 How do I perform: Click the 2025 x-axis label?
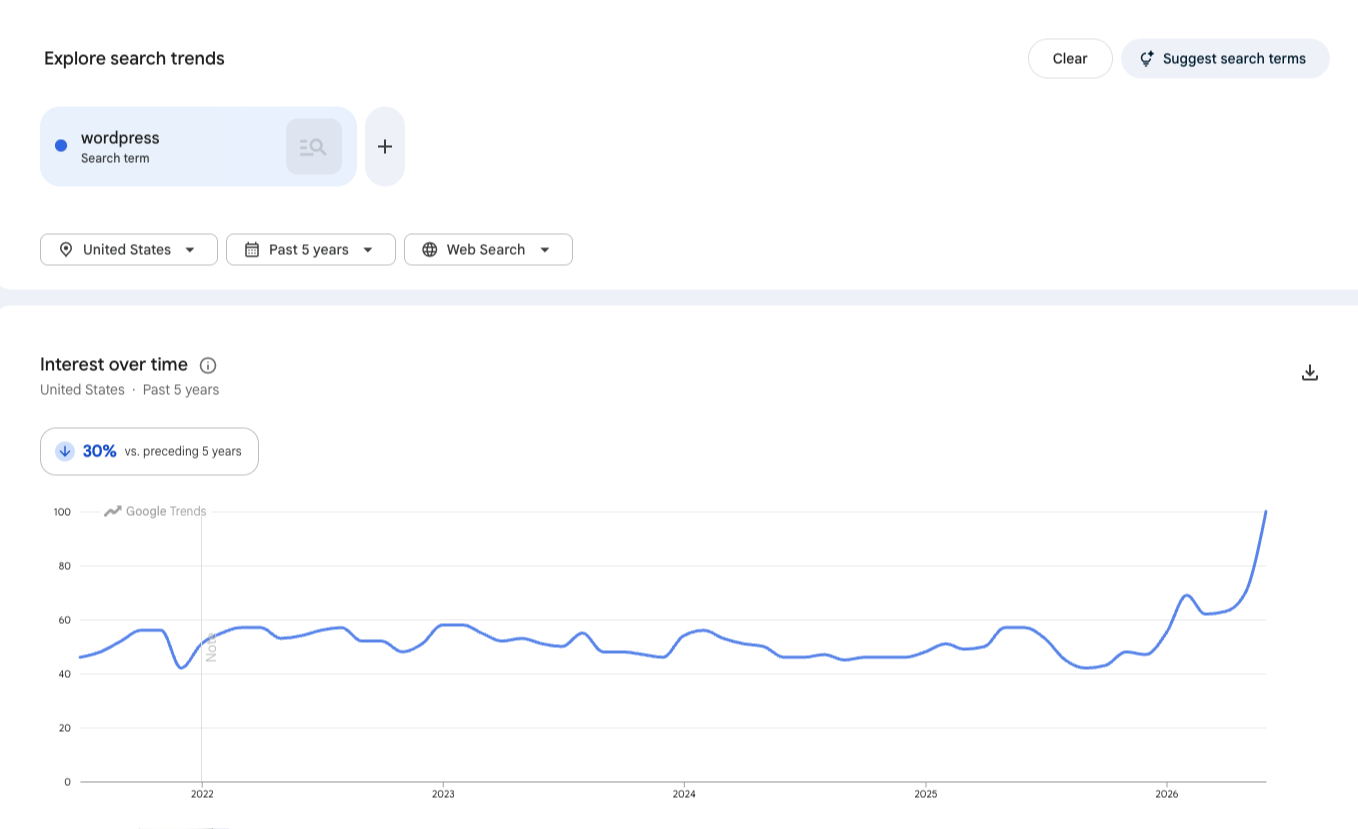pyautogui.click(x=926, y=795)
